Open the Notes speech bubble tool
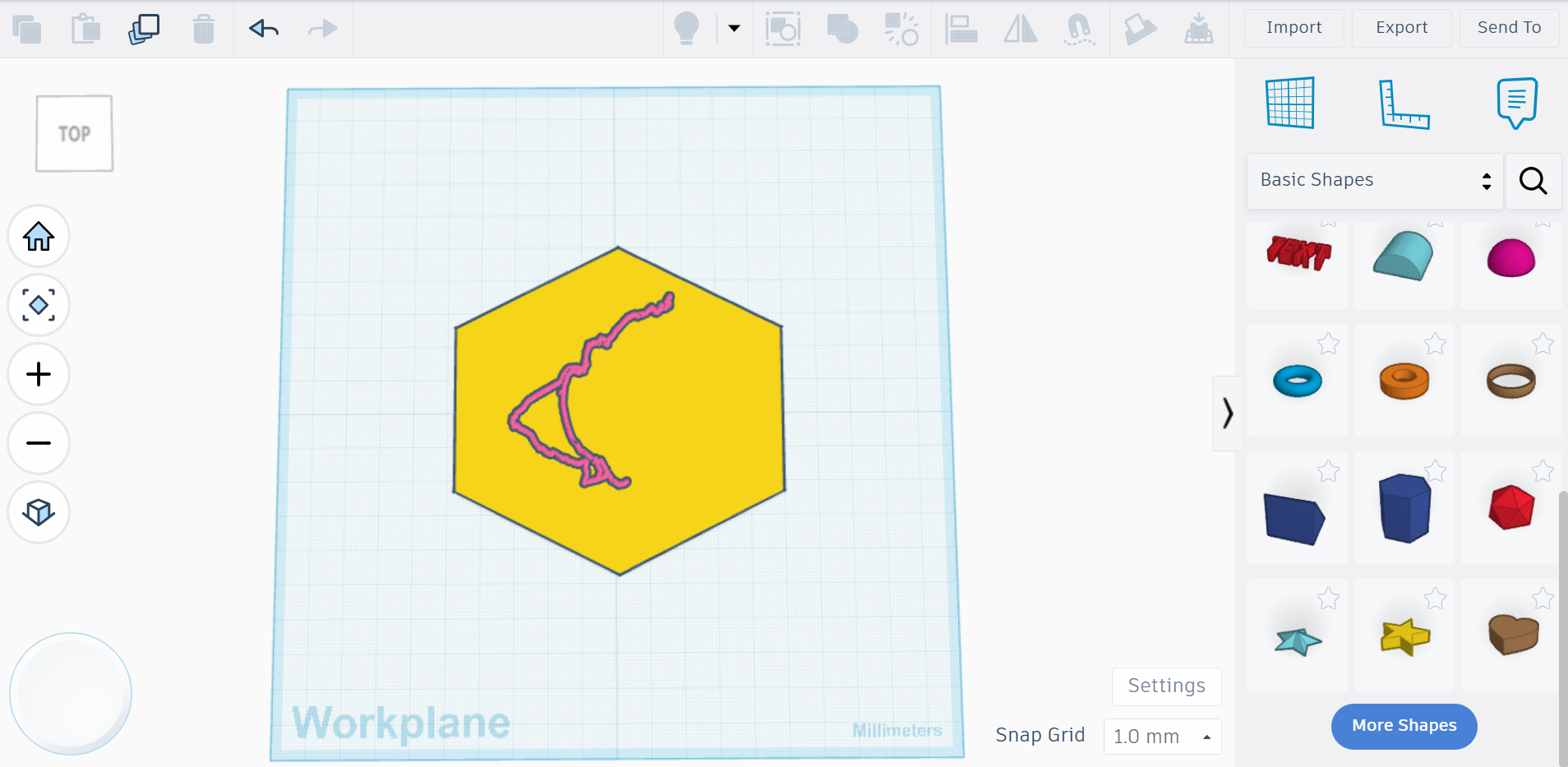Viewport: 1568px width, 767px height. [1517, 104]
